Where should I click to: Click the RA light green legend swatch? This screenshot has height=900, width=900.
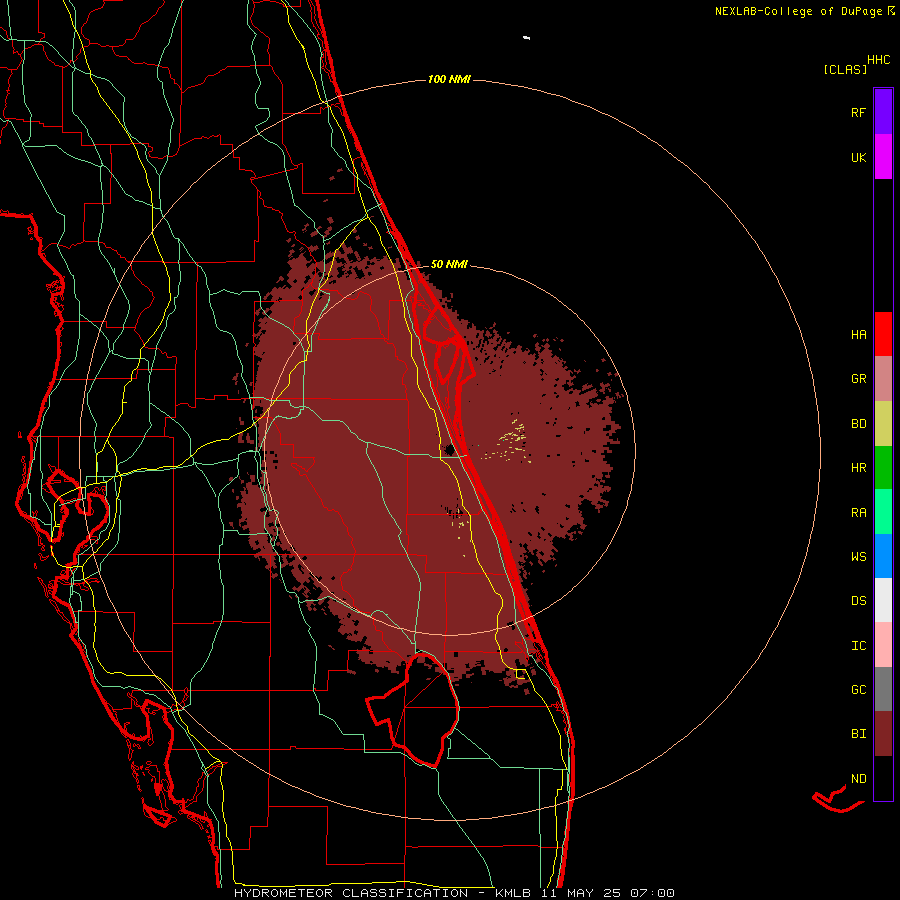(883, 512)
